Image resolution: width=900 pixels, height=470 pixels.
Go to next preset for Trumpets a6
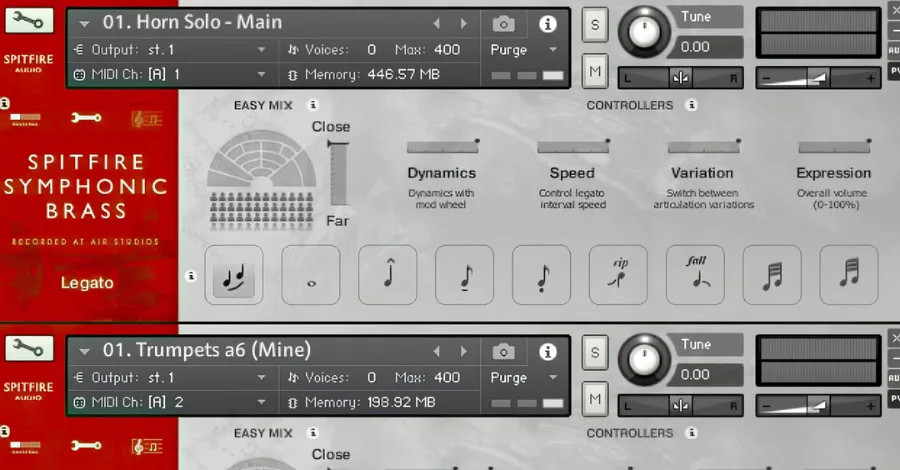pos(463,351)
